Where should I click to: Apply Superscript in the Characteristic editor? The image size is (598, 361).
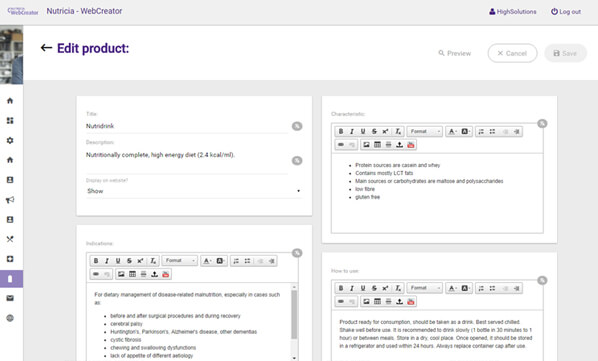tap(385, 132)
